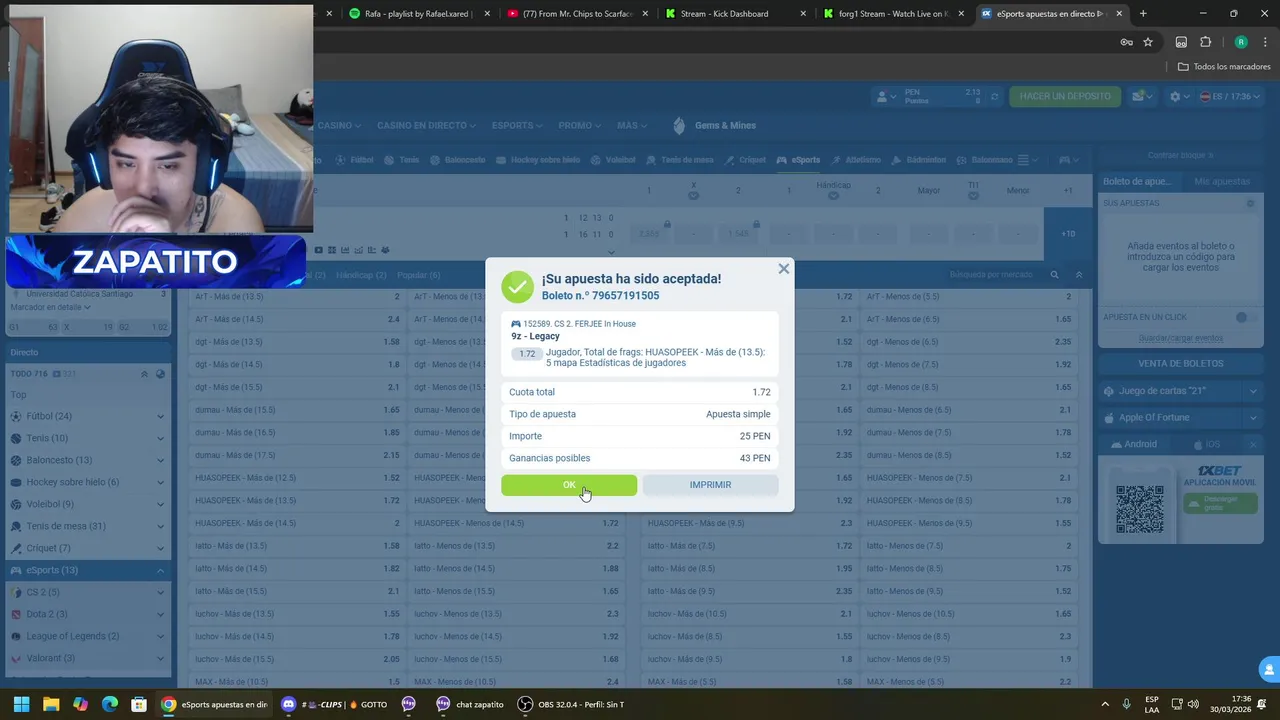This screenshot has width=1280, height=720.
Task: Open the PROMO menu
Action: point(579,126)
